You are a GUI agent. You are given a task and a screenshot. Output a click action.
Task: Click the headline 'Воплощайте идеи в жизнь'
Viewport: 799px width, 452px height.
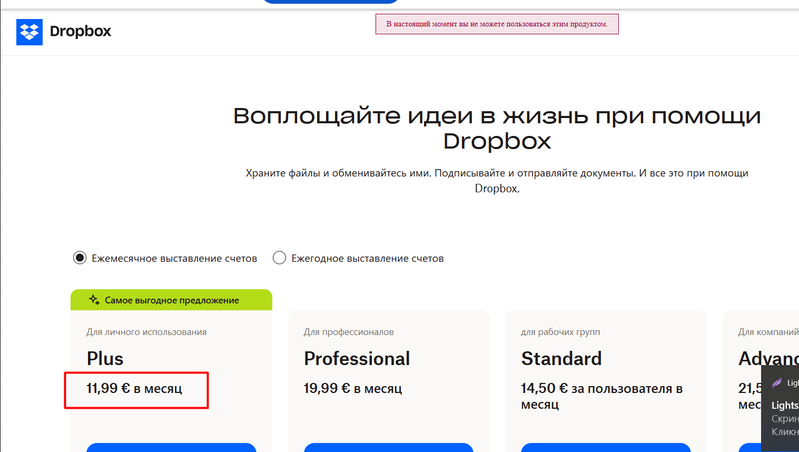tap(497, 128)
